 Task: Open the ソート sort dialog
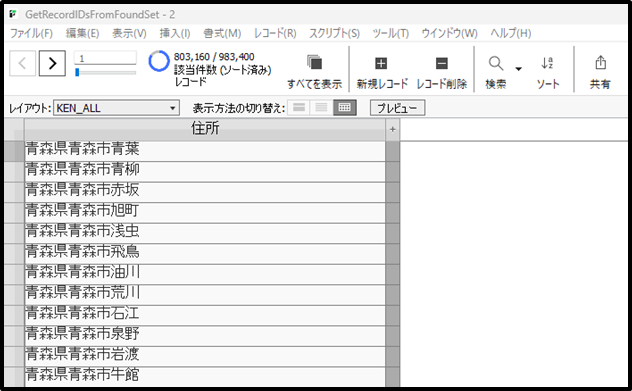tap(547, 63)
